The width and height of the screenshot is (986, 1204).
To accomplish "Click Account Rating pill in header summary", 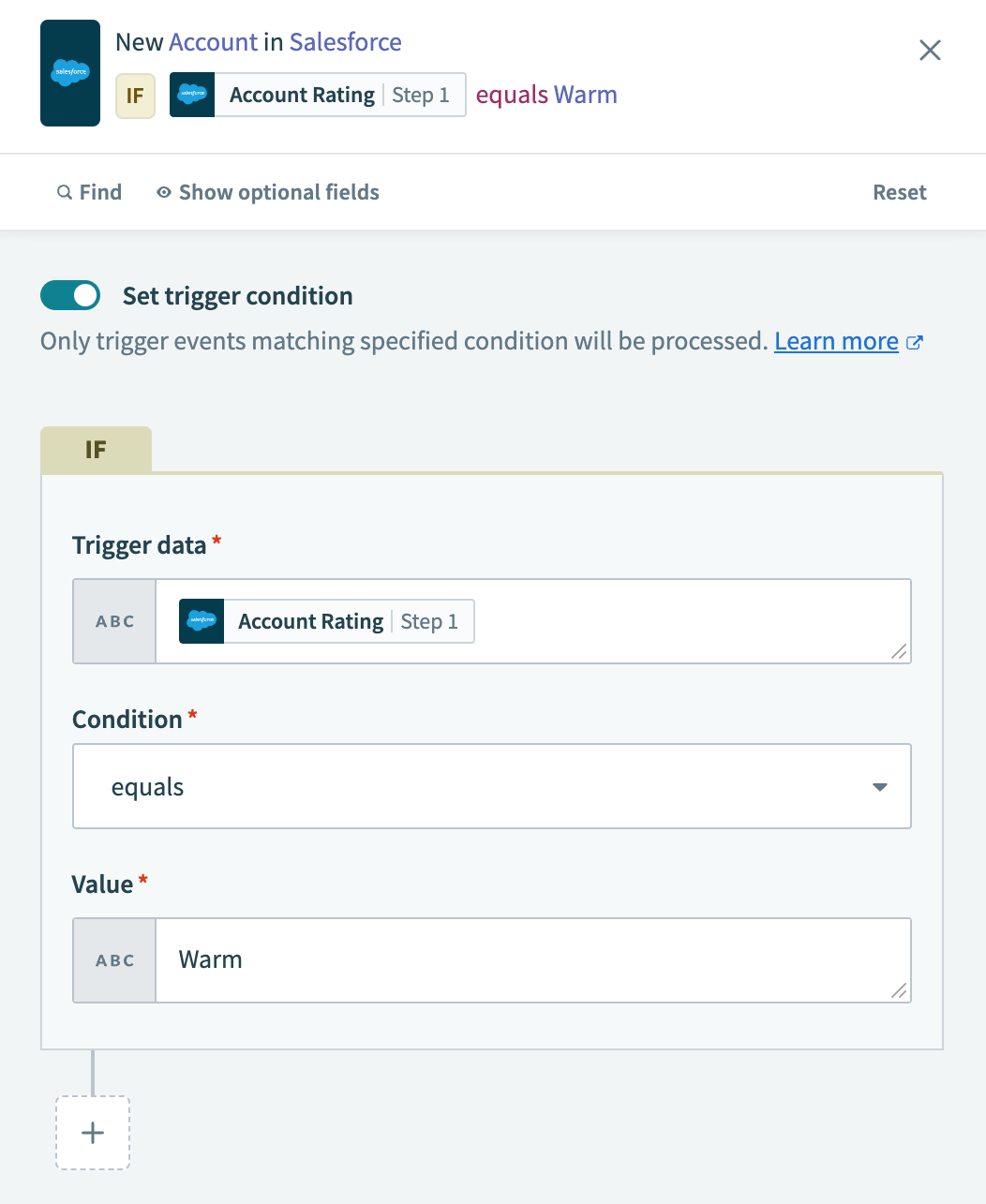I will tap(318, 96).
